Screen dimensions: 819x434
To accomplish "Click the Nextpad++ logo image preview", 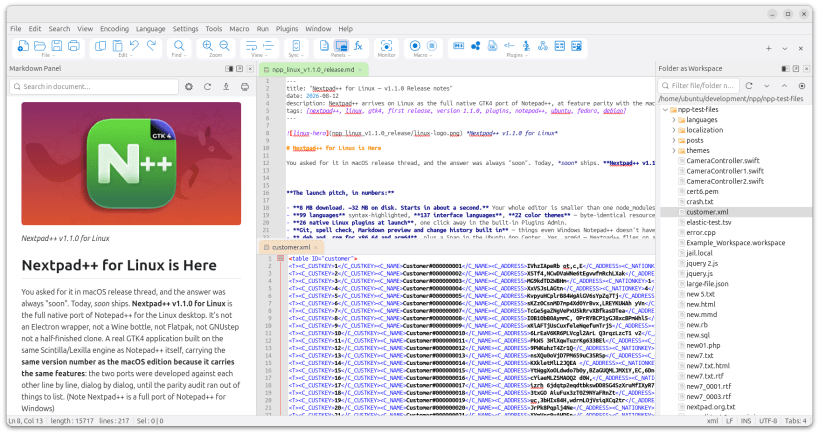I will tap(131, 163).
